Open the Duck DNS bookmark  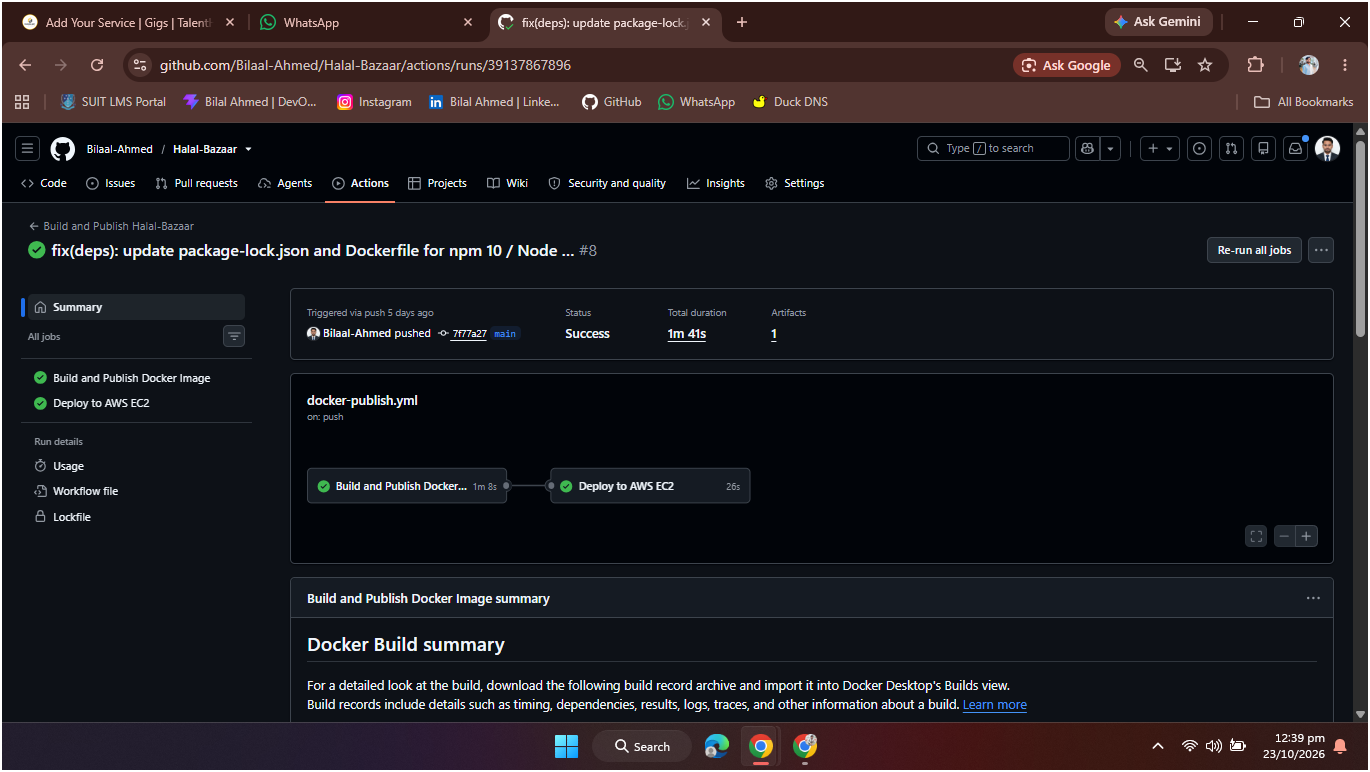coord(790,102)
